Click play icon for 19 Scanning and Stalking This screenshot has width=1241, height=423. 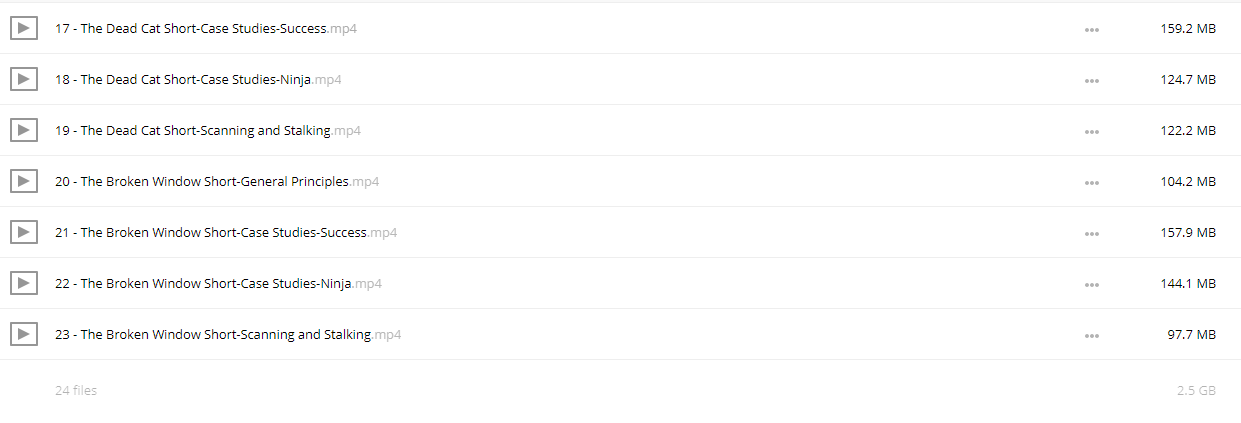coord(24,131)
